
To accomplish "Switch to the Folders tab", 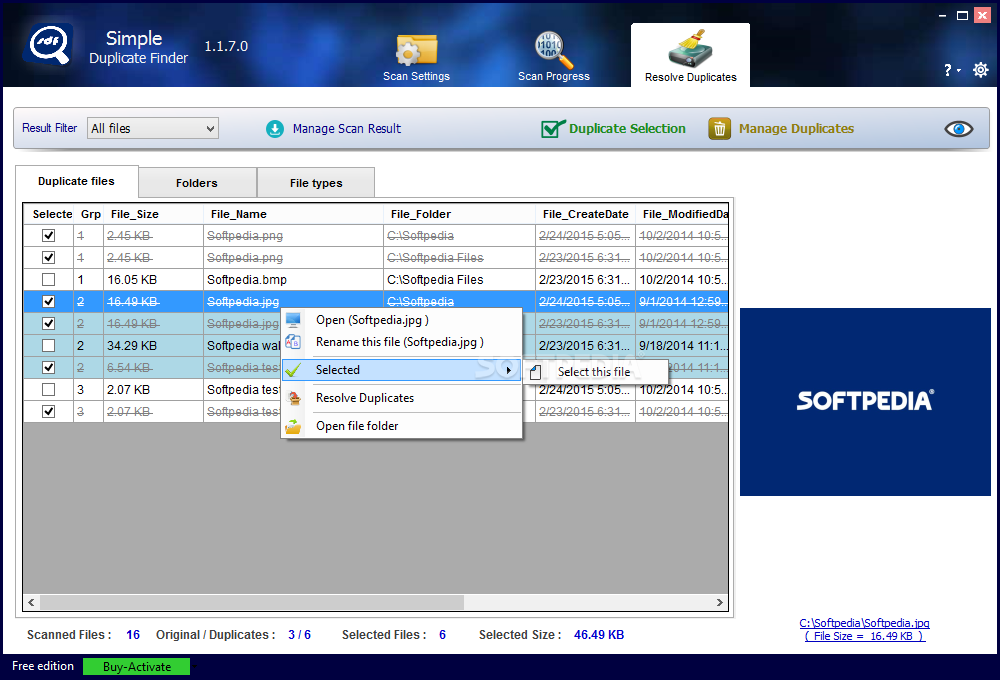I will click(x=197, y=183).
